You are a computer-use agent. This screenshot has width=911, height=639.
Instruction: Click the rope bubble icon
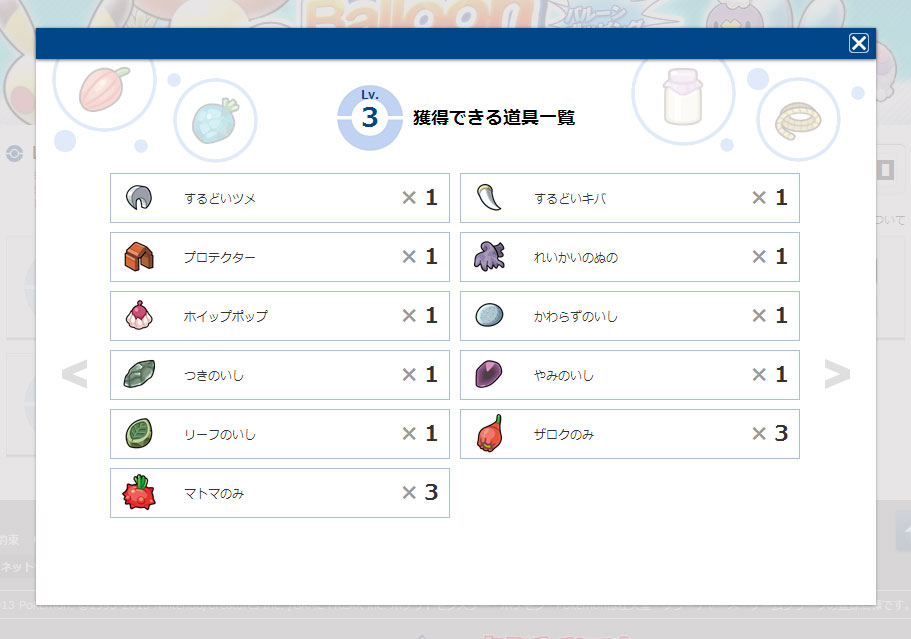click(x=798, y=121)
